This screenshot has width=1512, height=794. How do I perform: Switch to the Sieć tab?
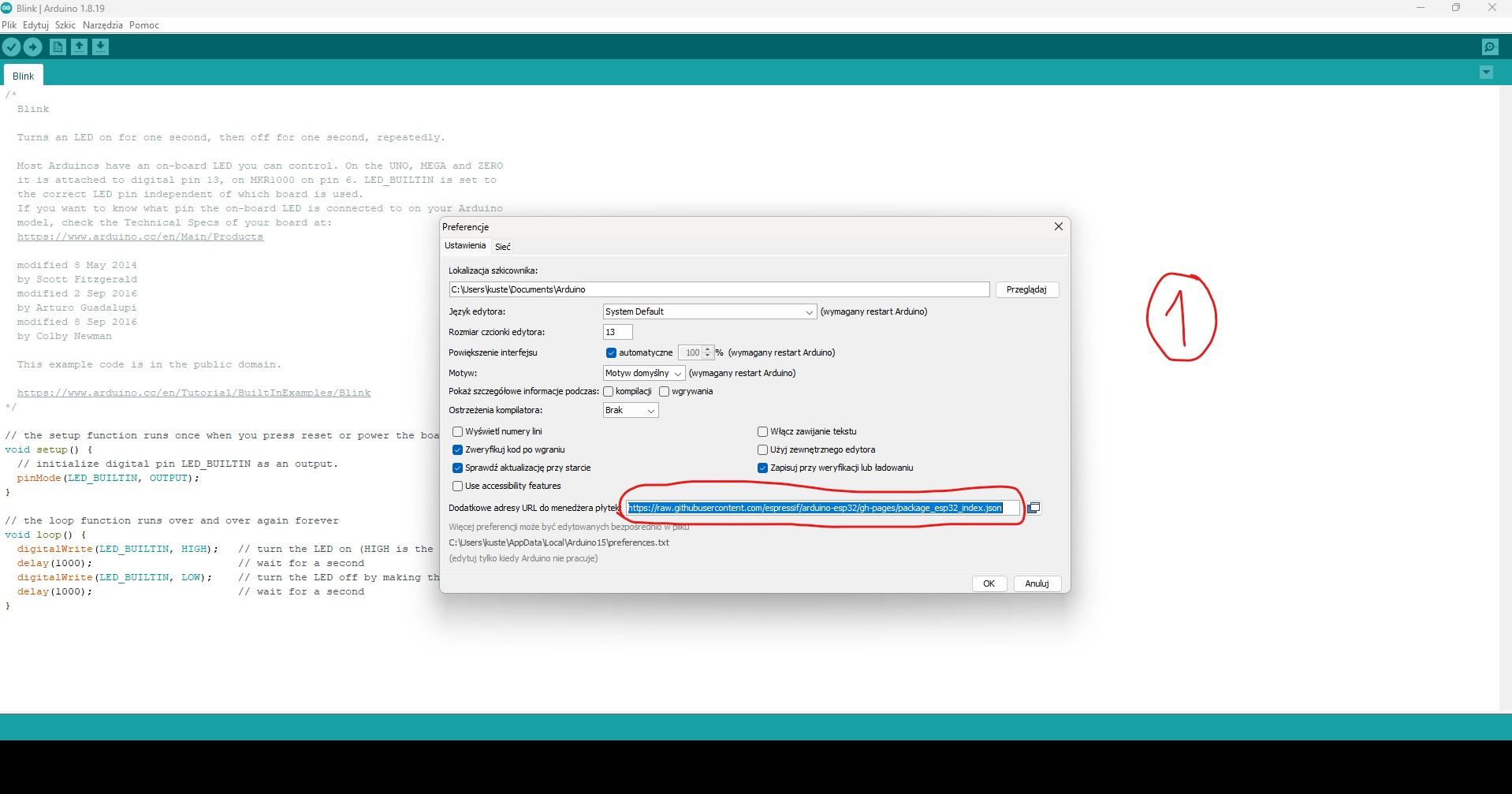point(503,247)
